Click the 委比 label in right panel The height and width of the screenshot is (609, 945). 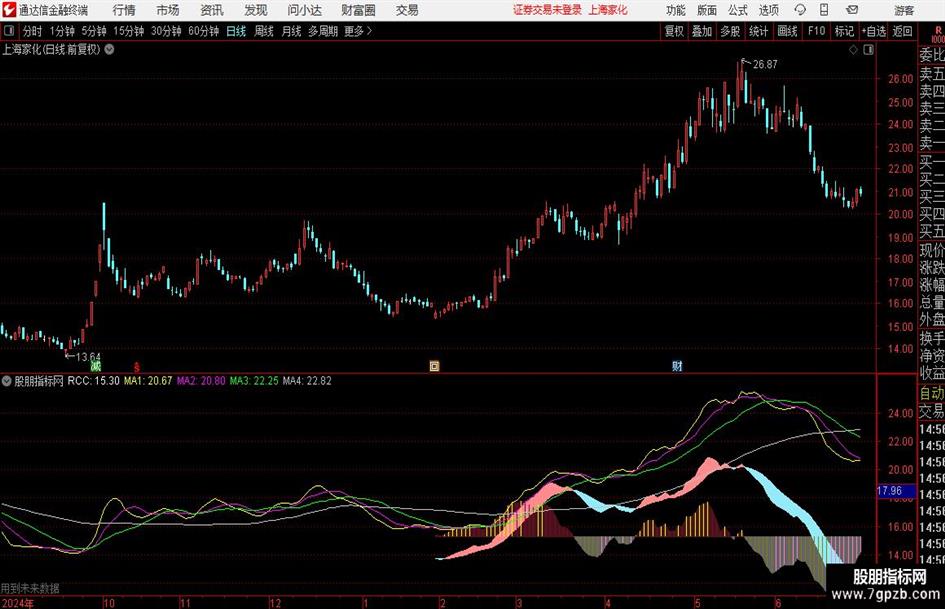tap(932, 55)
